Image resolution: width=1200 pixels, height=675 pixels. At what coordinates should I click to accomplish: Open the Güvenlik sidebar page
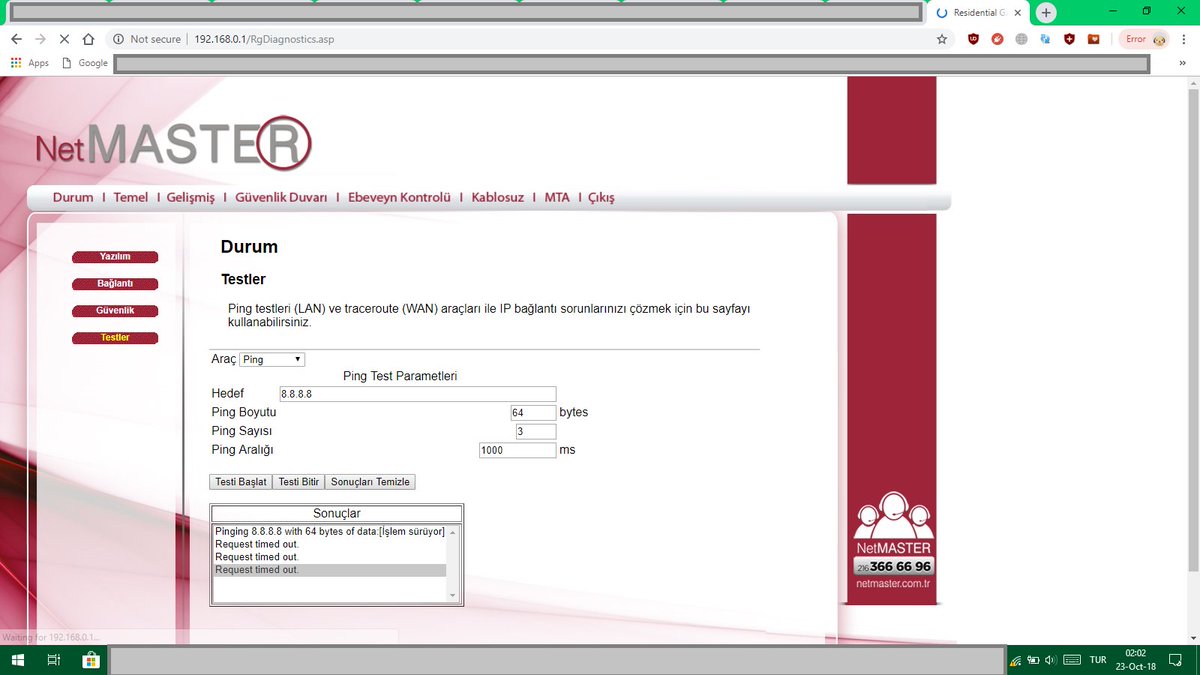[x=115, y=311]
